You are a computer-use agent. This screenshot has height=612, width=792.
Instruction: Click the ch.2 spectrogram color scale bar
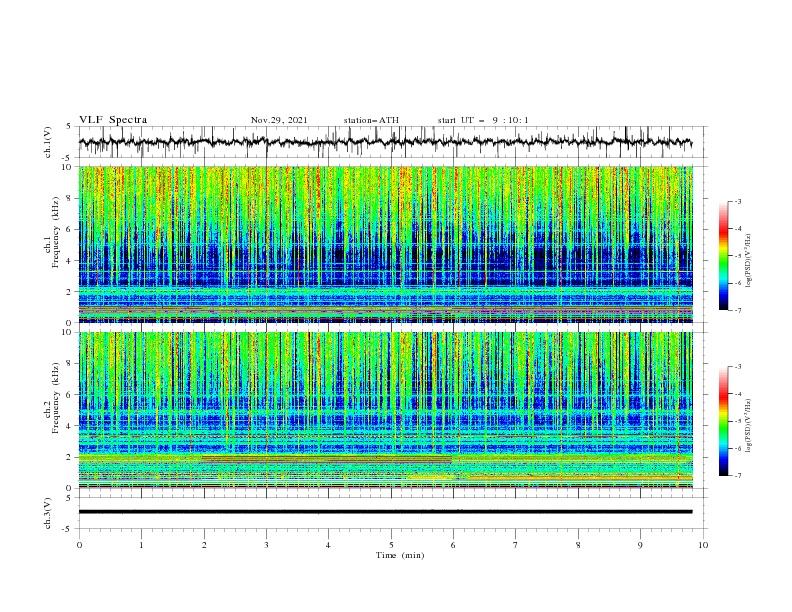723,421
